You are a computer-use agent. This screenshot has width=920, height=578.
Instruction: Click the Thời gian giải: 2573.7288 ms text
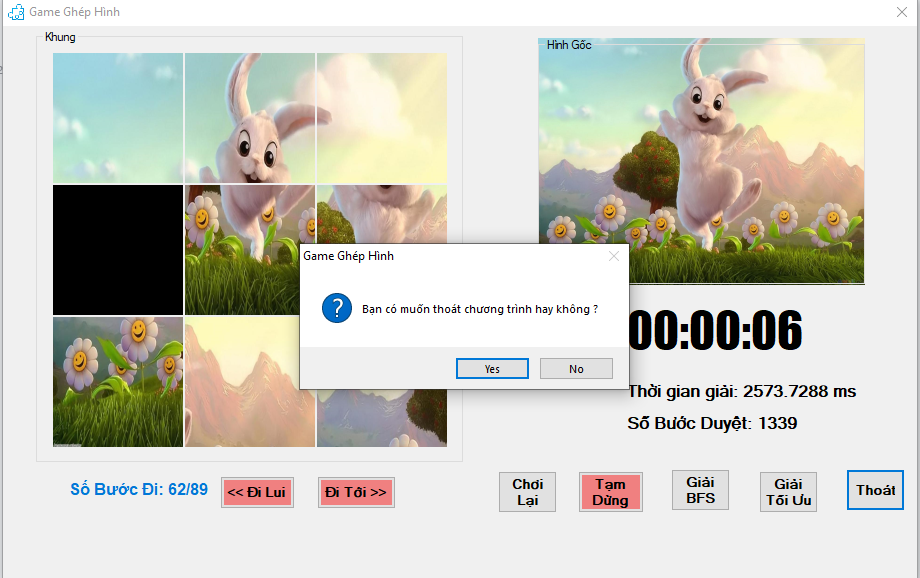click(x=742, y=391)
